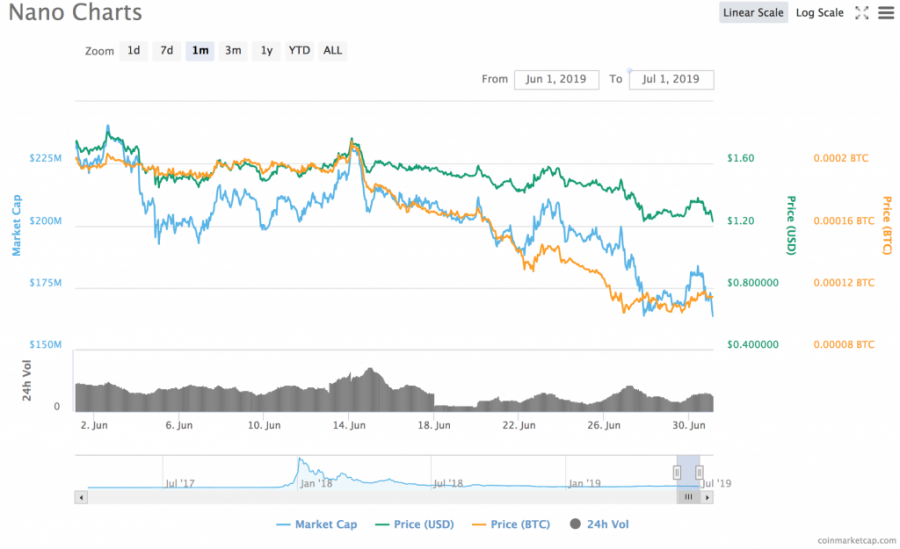Click the 14. Jun date label
The image size is (900, 549).
(349, 426)
